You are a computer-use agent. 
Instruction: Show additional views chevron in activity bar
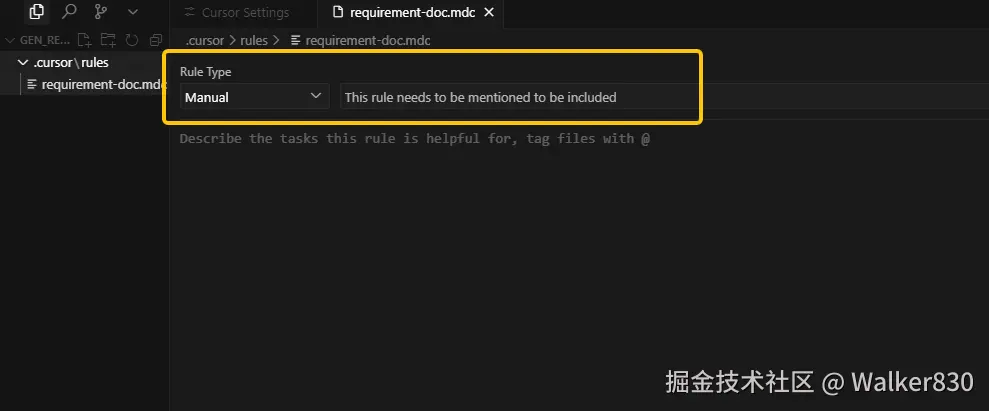click(x=133, y=13)
